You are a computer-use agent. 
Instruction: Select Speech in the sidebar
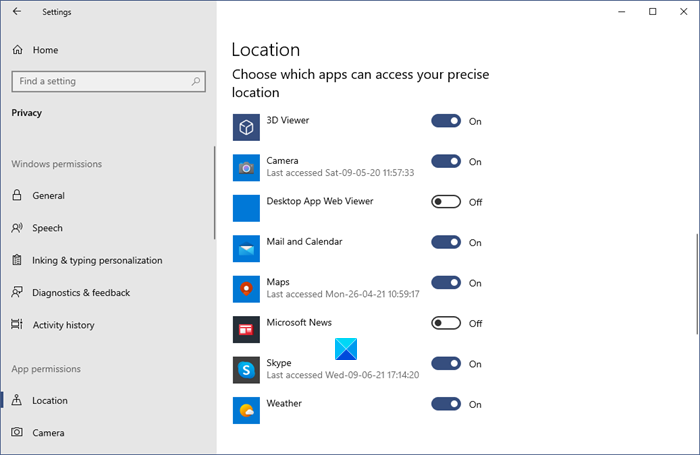point(108,228)
